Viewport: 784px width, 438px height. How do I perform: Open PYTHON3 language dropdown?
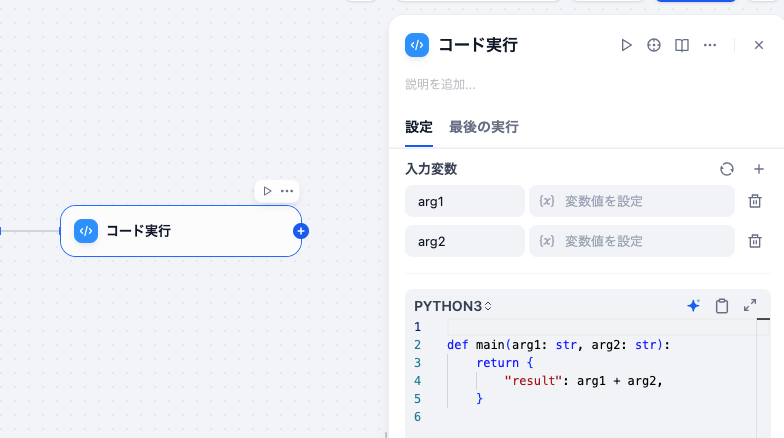pyautogui.click(x=453, y=306)
